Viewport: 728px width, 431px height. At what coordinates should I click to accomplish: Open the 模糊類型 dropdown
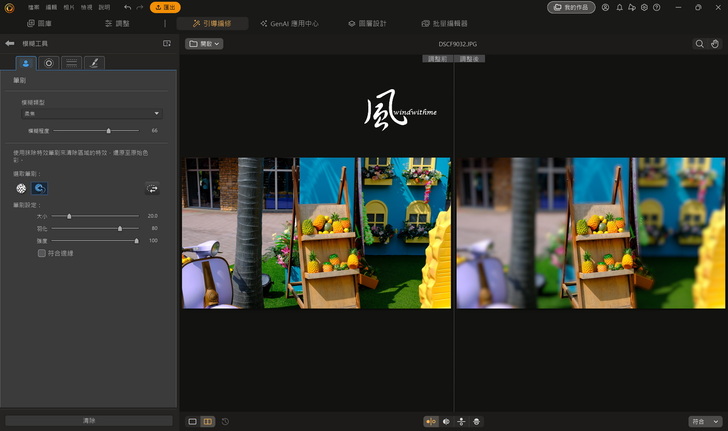pos(91,114)
